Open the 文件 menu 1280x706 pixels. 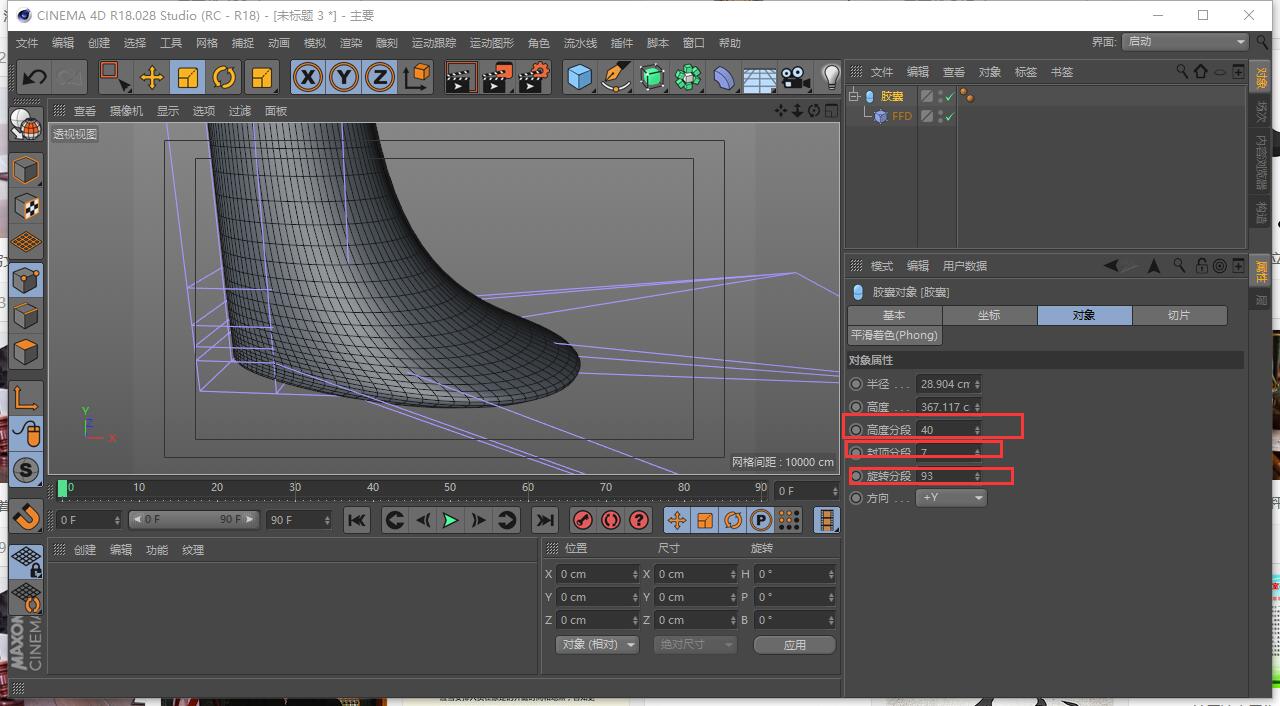[x=27, y=43]
